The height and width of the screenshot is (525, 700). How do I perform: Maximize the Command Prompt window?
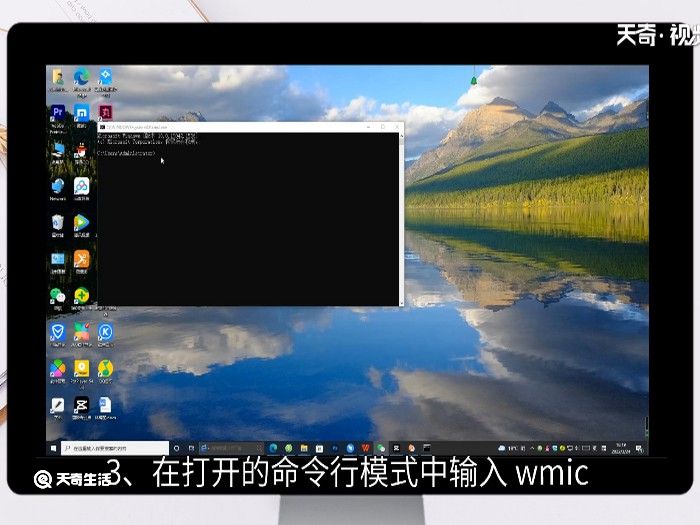point(383,127)
